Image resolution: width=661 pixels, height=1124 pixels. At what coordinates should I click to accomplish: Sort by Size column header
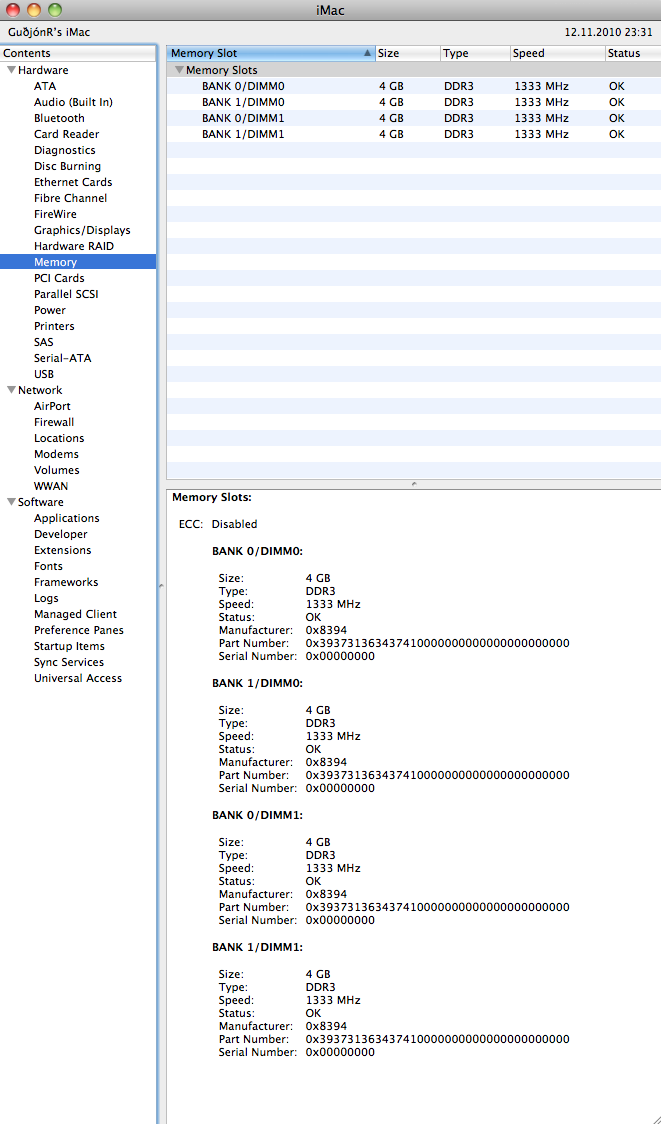pyautogui.click(x=407, y=53)
